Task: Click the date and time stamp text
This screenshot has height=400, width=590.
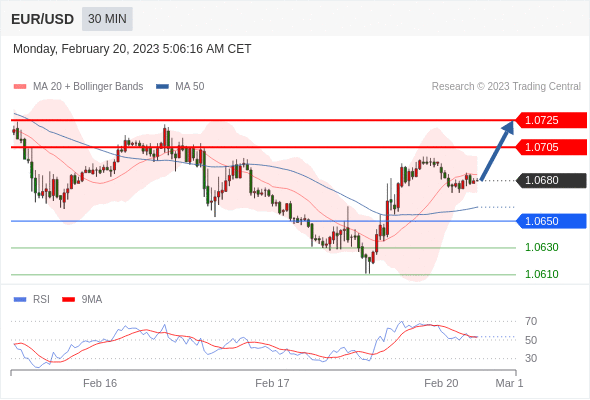Action: (132, 49)
